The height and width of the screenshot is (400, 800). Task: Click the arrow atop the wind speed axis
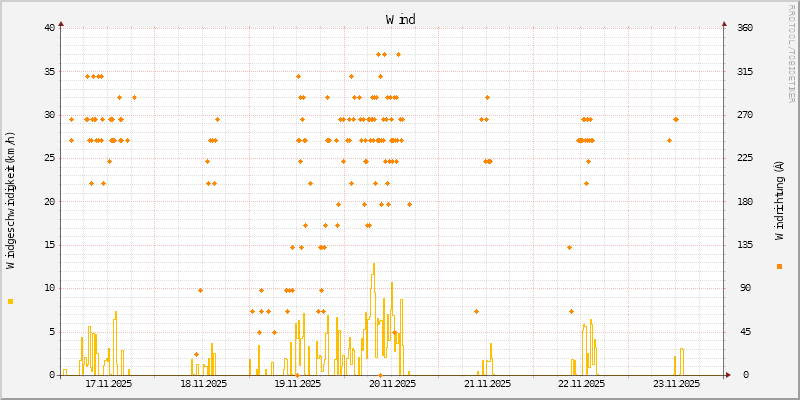click(x=60, y=22)
